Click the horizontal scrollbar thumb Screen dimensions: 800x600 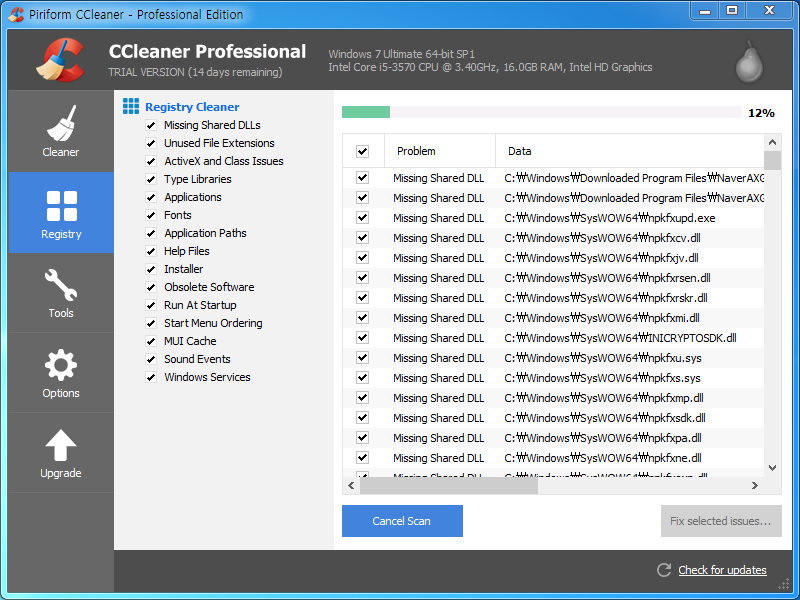coord(448,486)
